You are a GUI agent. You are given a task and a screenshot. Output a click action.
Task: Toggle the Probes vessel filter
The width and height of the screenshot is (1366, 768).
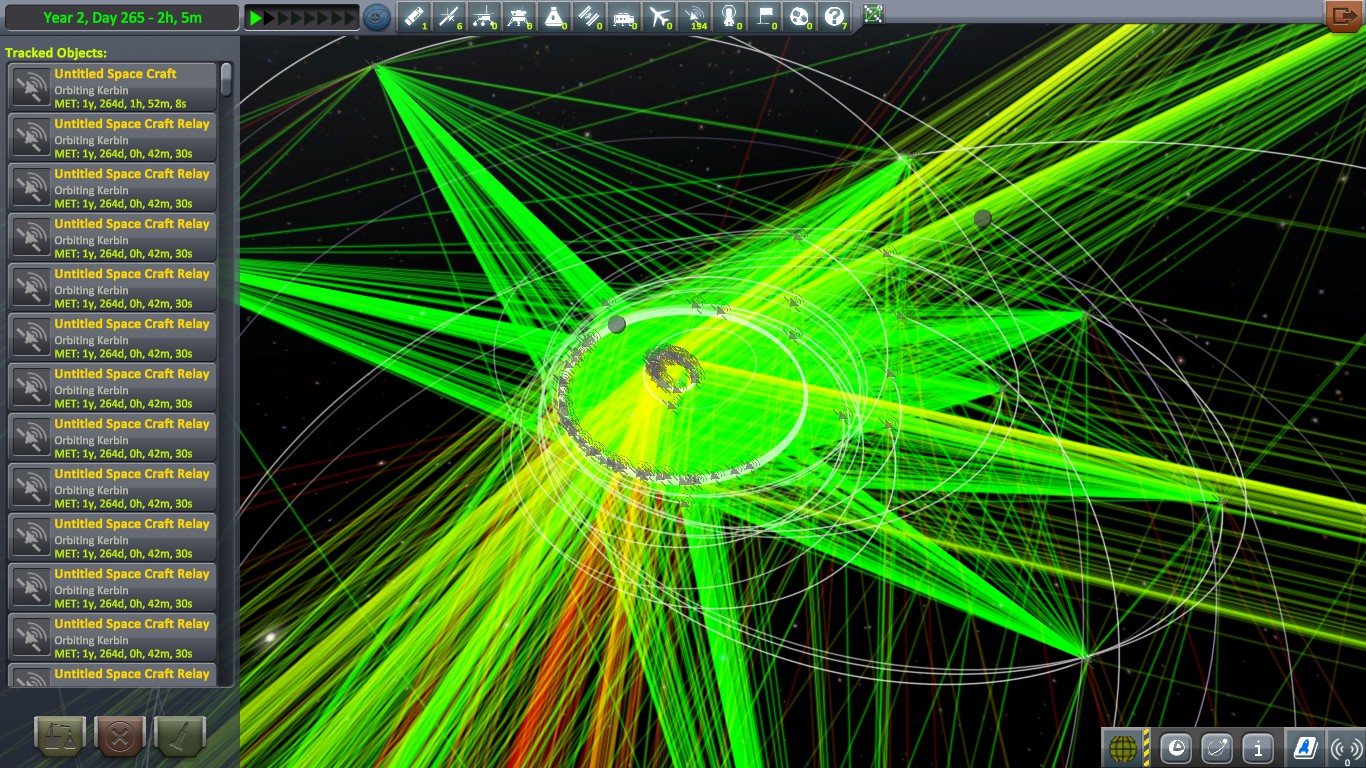click(449, 17)
